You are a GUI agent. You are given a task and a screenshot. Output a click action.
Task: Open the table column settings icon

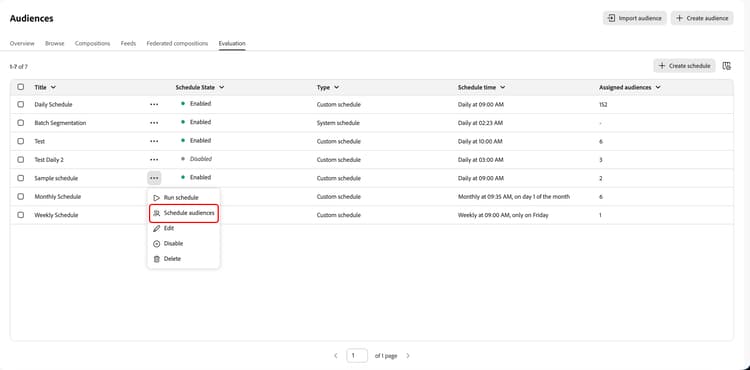tap(727, 66)
